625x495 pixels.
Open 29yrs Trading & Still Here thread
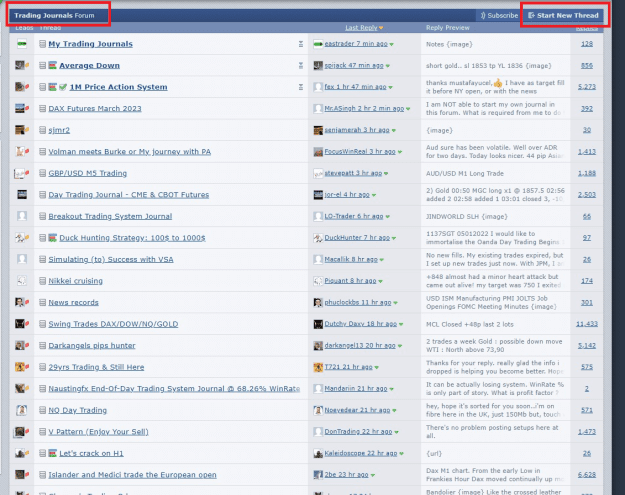click(96, 367)
